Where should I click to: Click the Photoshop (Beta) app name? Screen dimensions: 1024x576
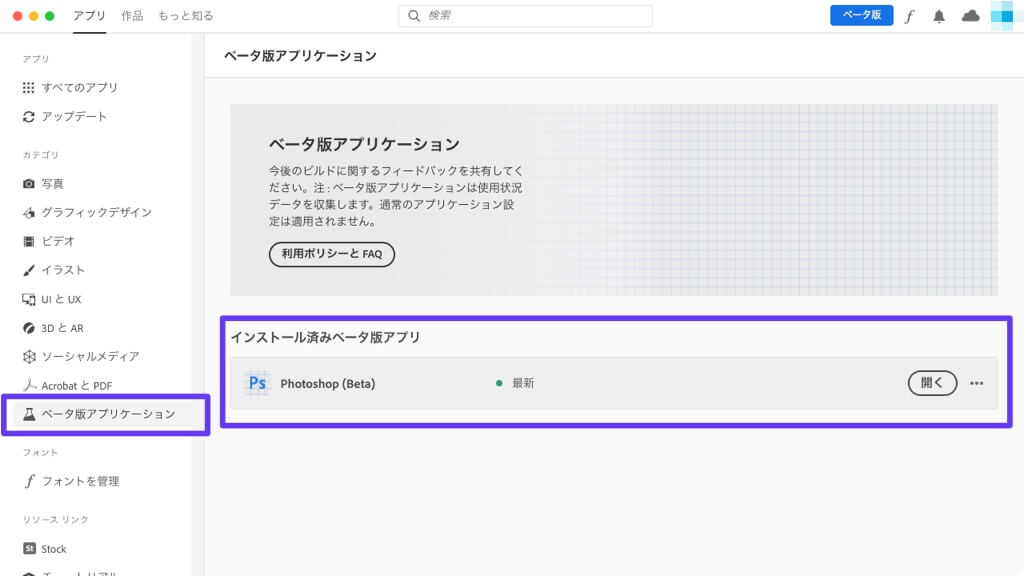point(328,384)
